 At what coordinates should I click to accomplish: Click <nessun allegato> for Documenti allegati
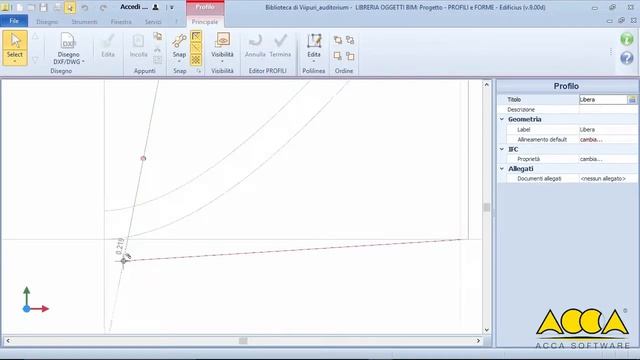(x=603, y=179)
